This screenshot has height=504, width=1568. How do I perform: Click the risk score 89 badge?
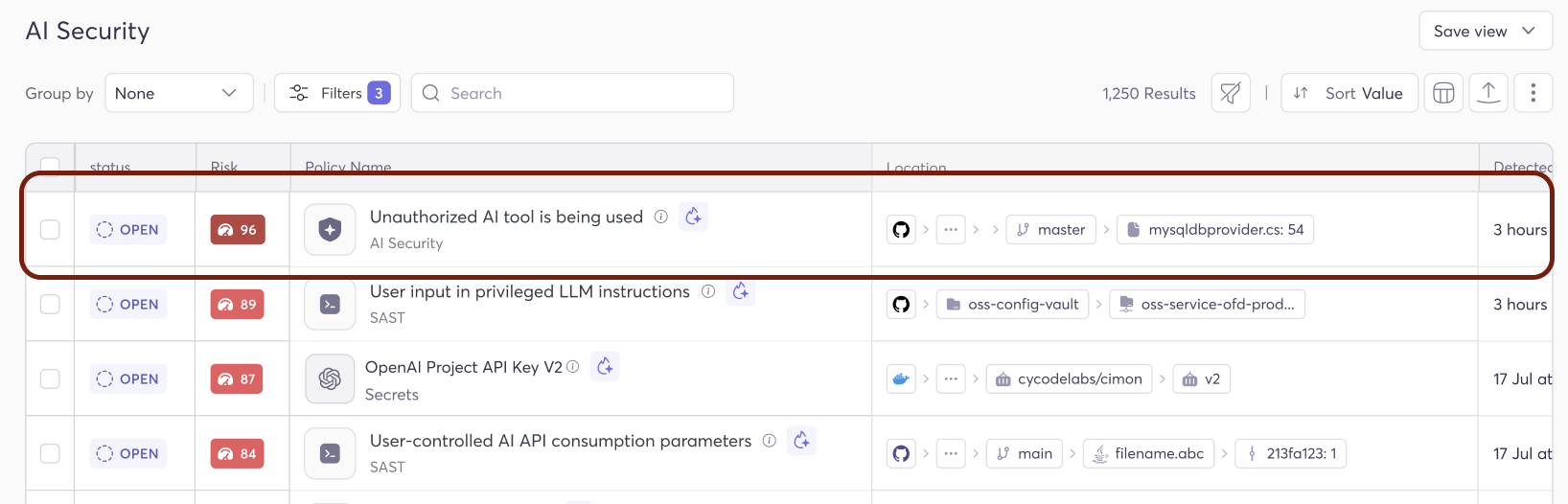click(x=238, y=305)
